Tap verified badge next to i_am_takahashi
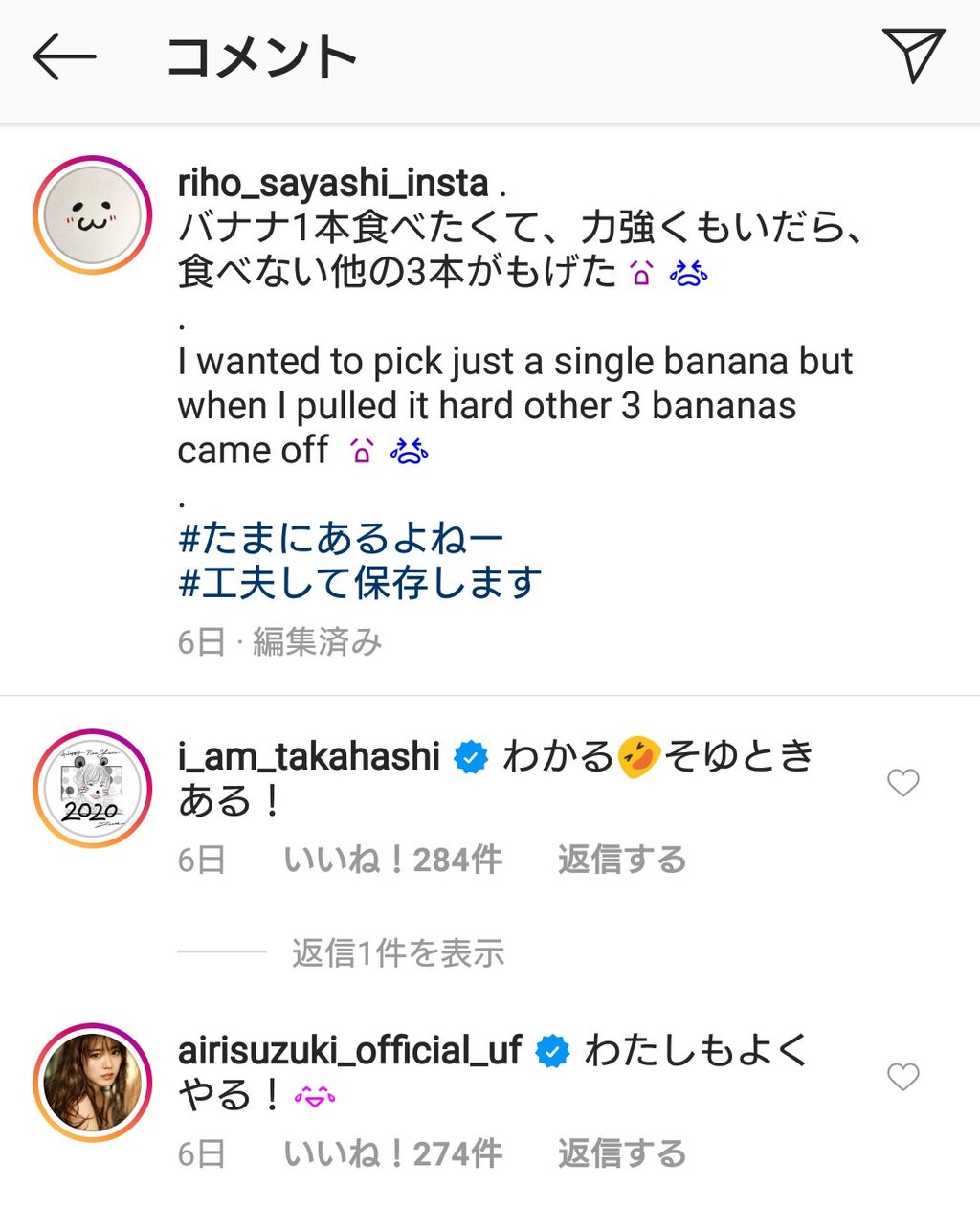The height and width of the screenshot is (1208, 980). click(470, 757)
